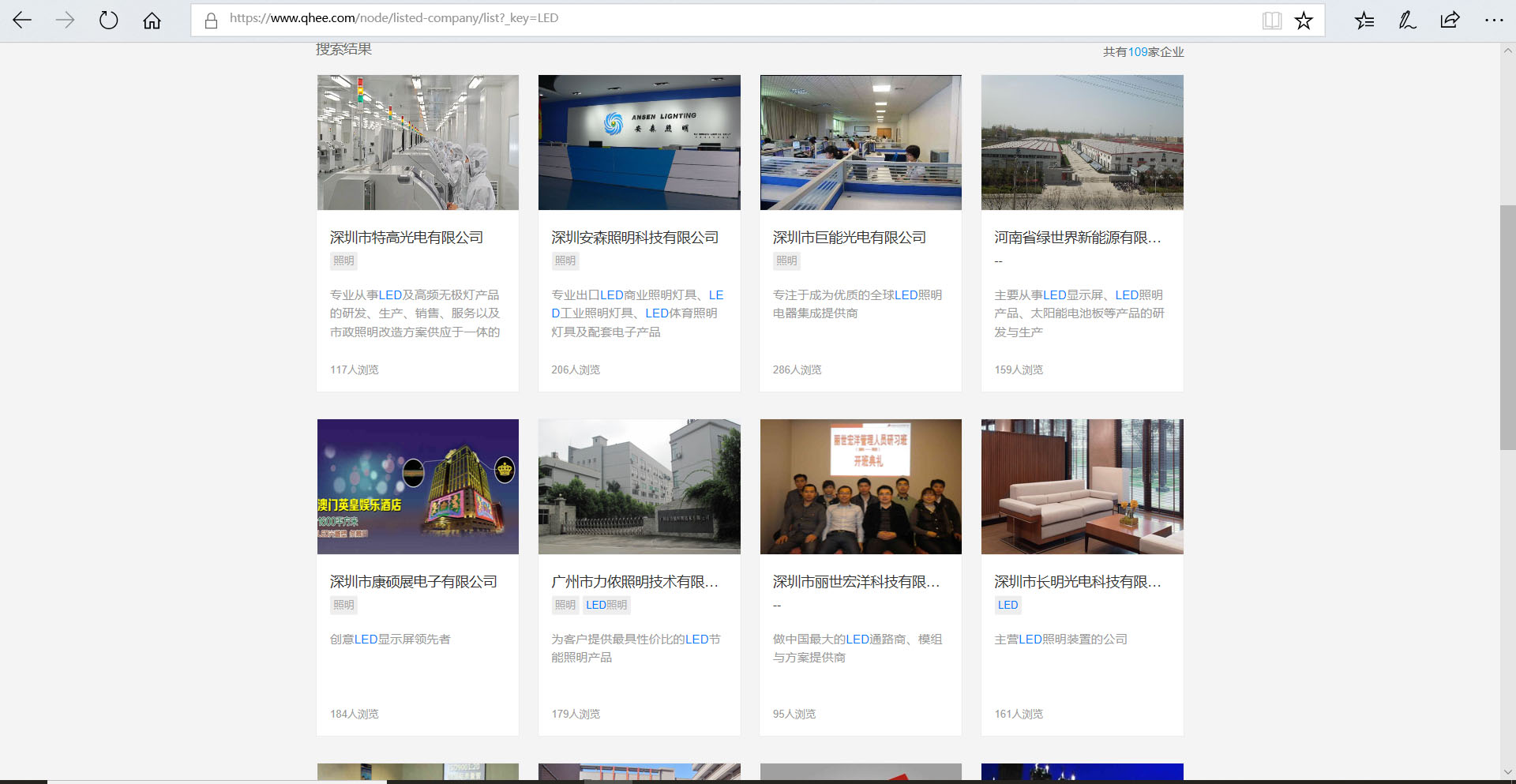Go to the browser Home page
1516x784 pixels.
coord(152,21)
